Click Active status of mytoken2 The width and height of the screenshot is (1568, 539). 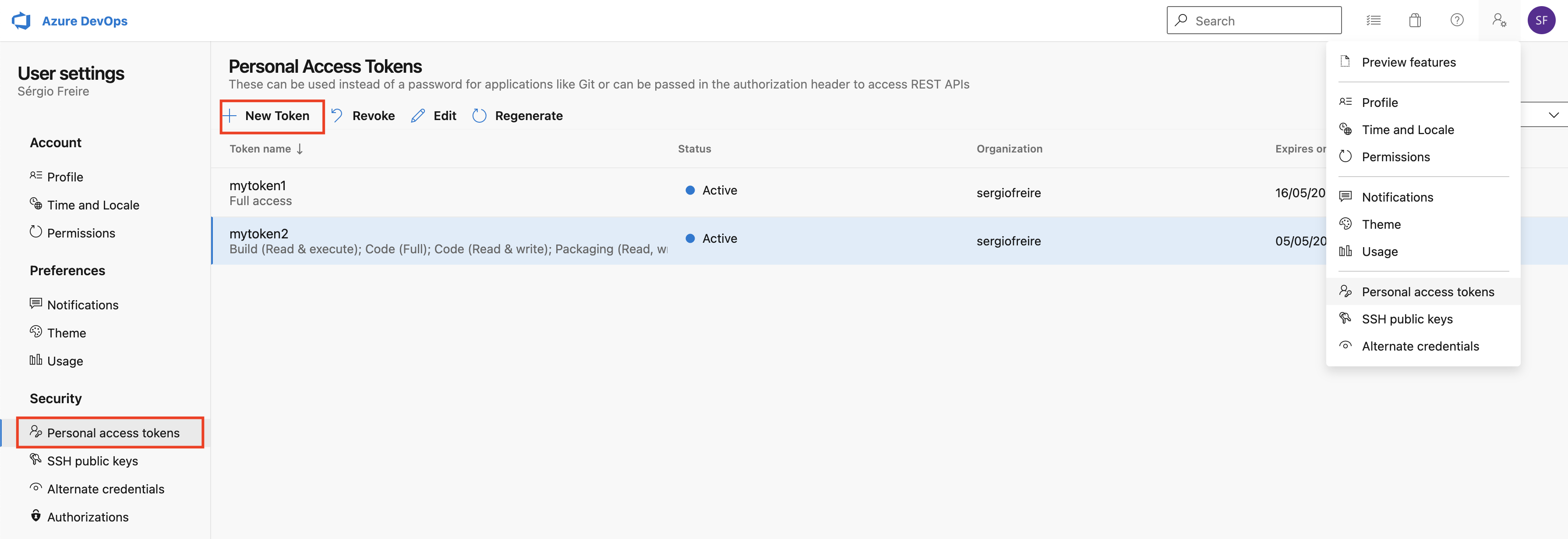coord(711,239)
